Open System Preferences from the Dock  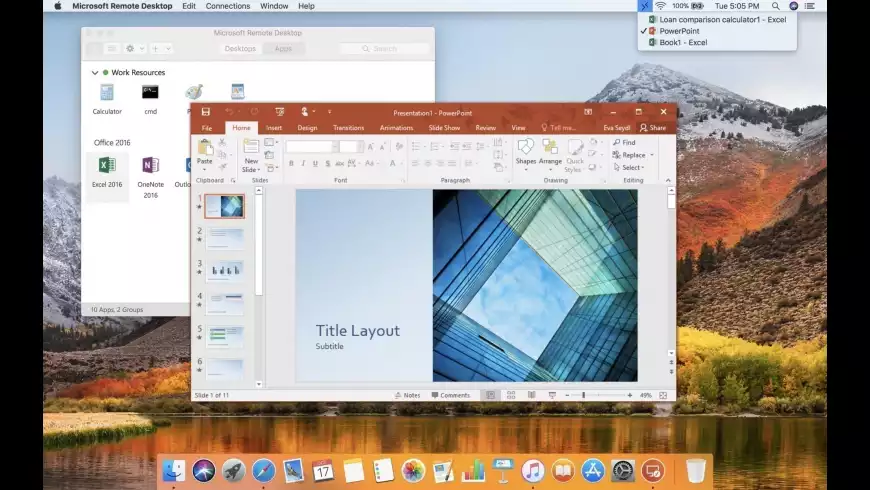[x=623, y=471]
